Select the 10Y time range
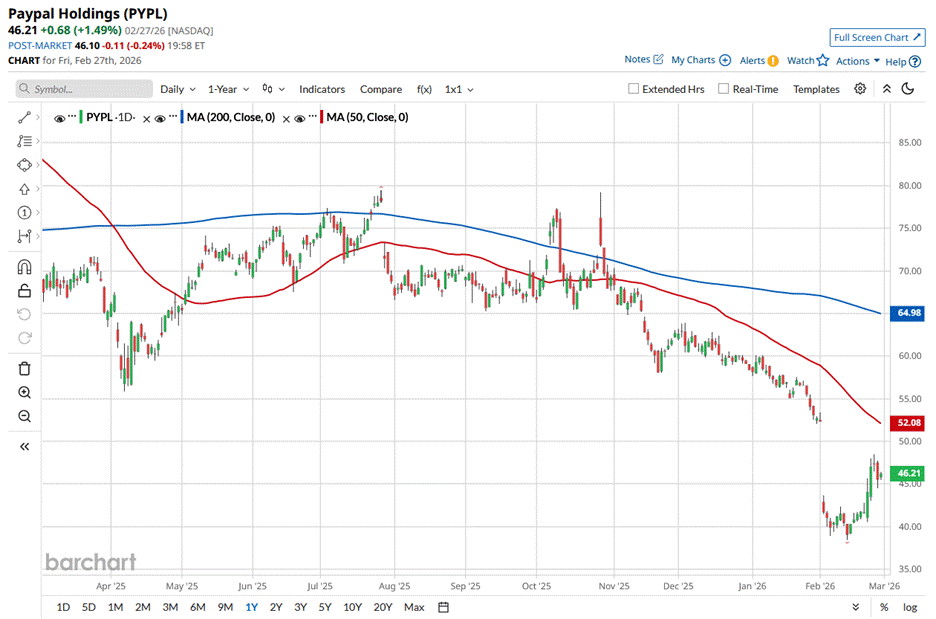 pos(352,607)
